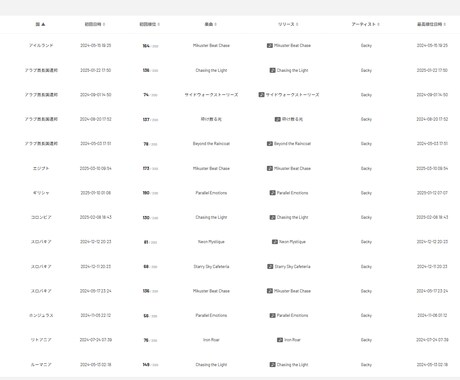This screenshot has width=460, height=380.
Task: Sort by the アーティスト column header
Action: coord(366,24)
